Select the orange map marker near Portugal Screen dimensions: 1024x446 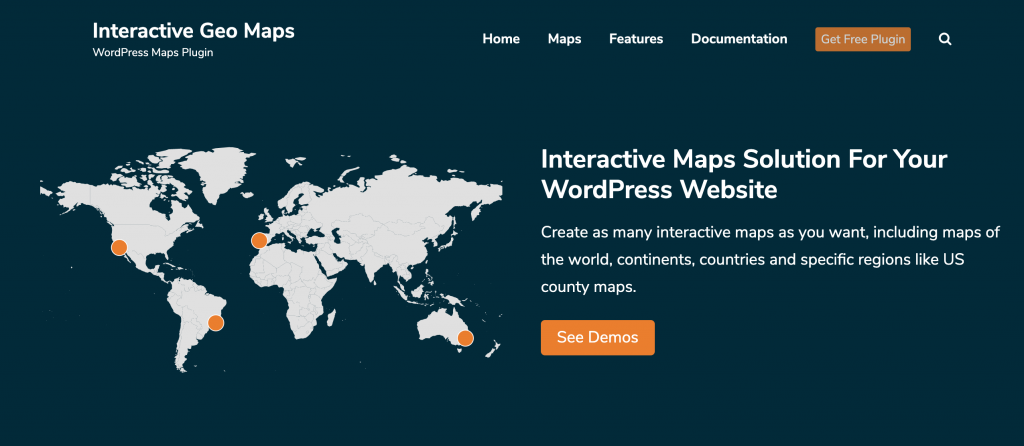coord(259,240)
